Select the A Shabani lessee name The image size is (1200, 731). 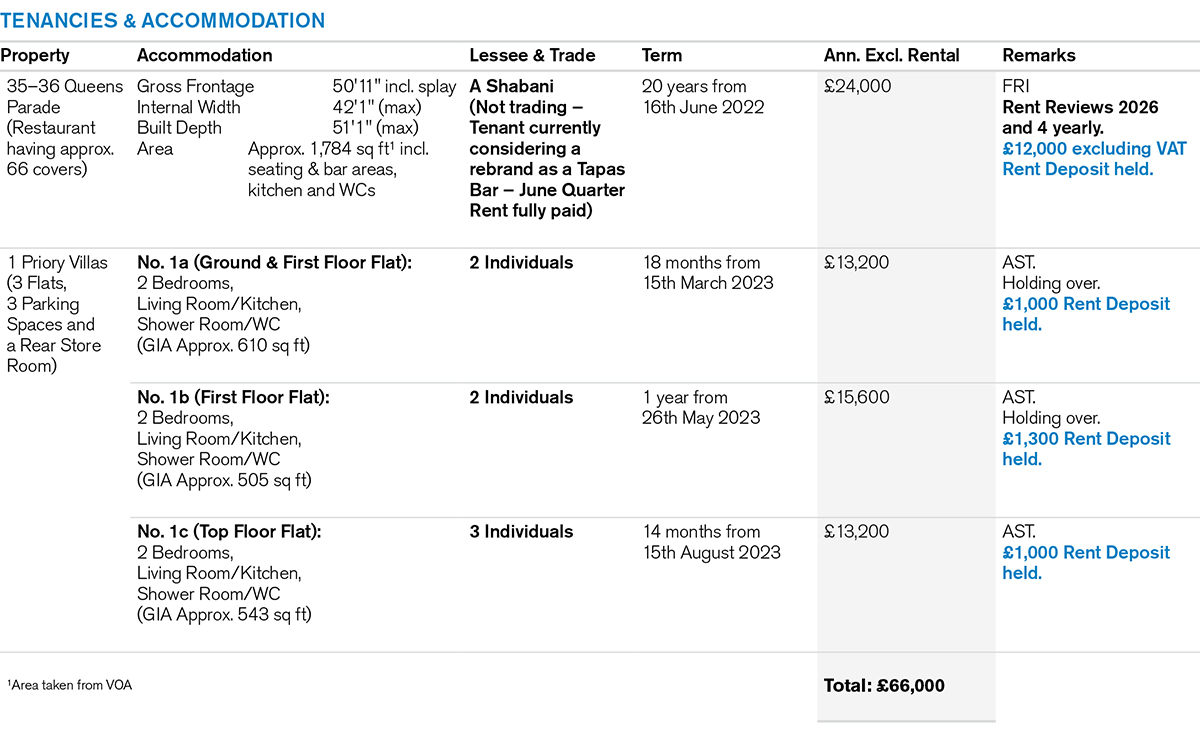pyautogui.click(x=511, y=86)
